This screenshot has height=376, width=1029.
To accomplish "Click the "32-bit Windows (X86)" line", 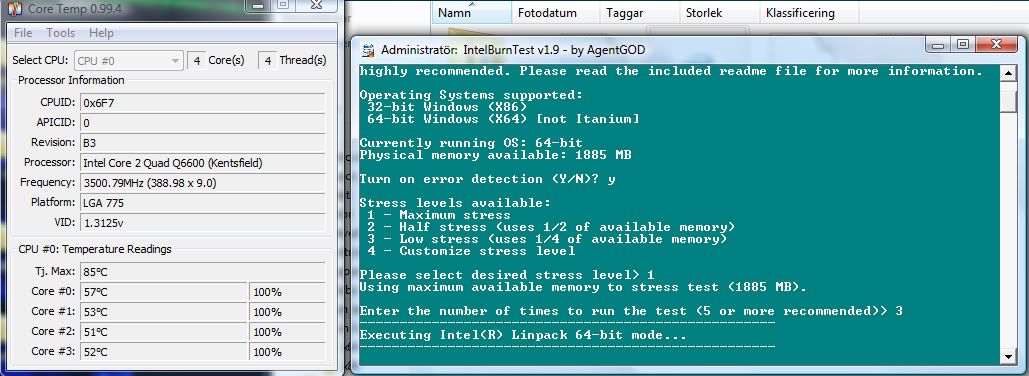I will tap(446, 107).
